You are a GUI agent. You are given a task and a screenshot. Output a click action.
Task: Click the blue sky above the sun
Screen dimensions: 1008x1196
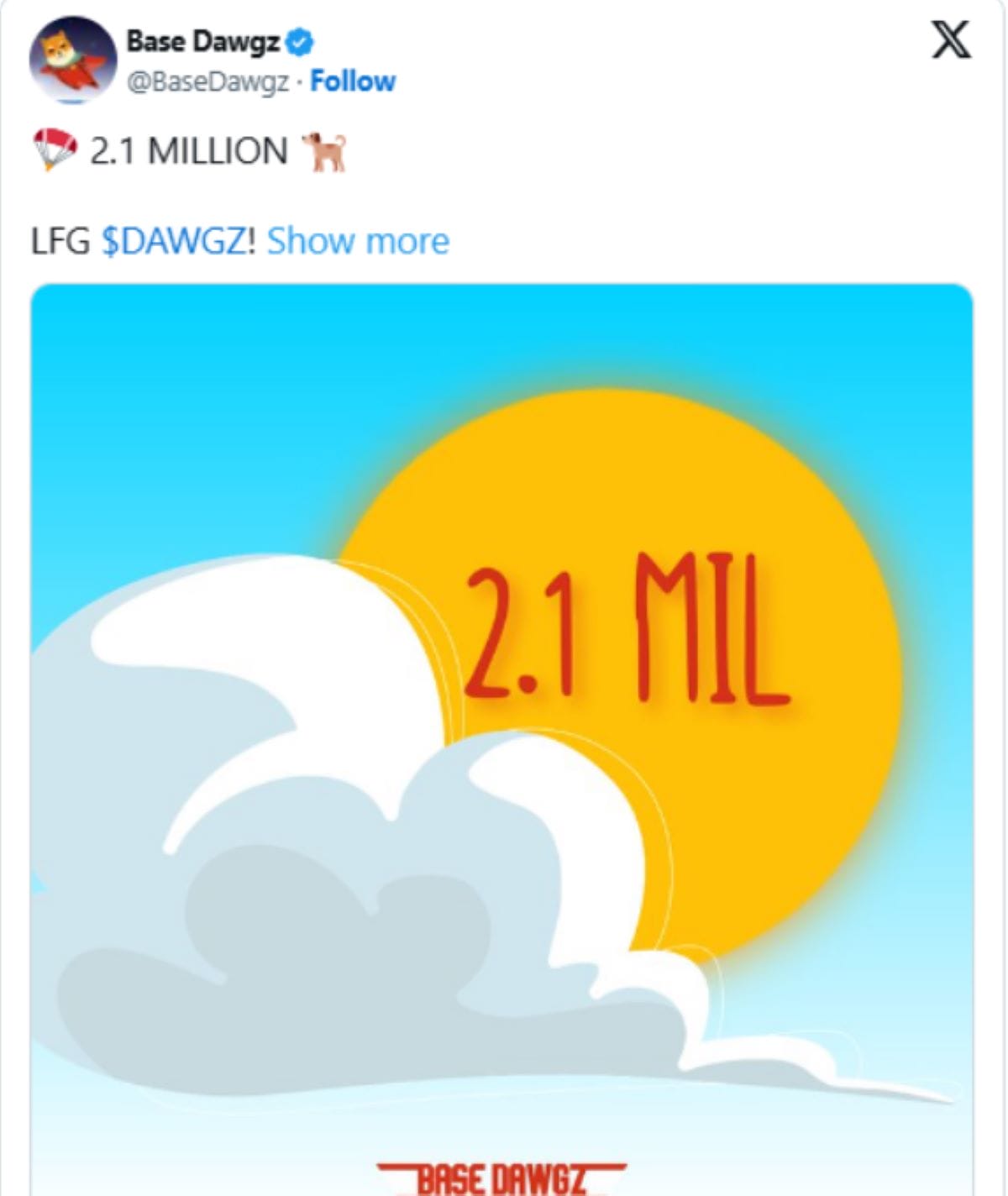pyautogui.click(x=588, y=336)
